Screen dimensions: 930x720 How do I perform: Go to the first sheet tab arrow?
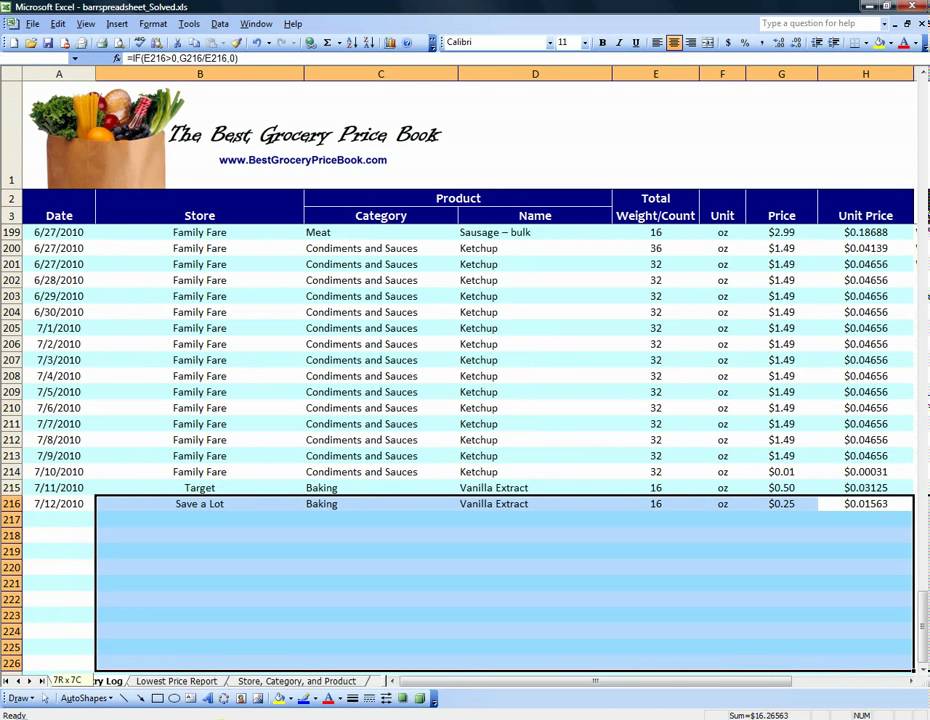pos(6,681)
